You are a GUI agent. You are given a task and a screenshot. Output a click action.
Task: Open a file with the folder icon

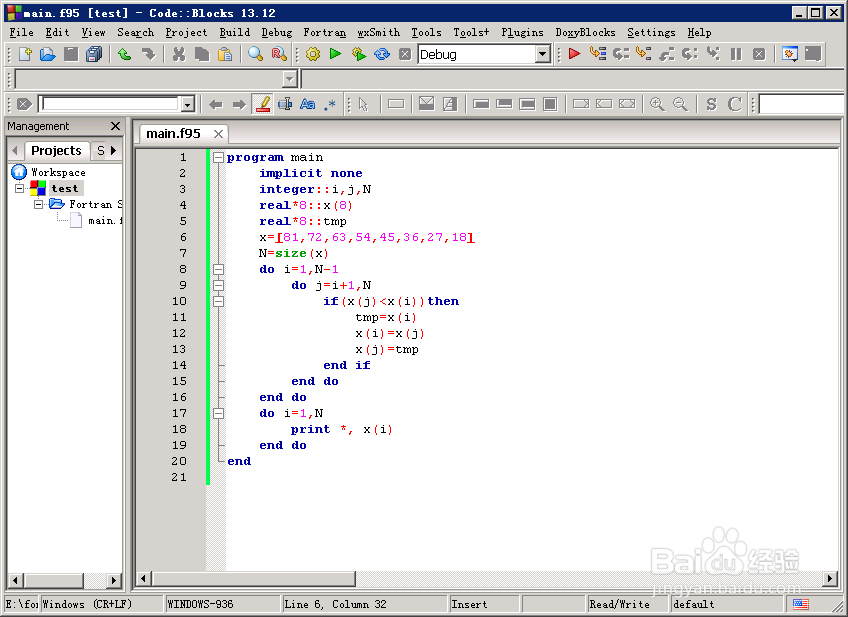tap(48, 54)
